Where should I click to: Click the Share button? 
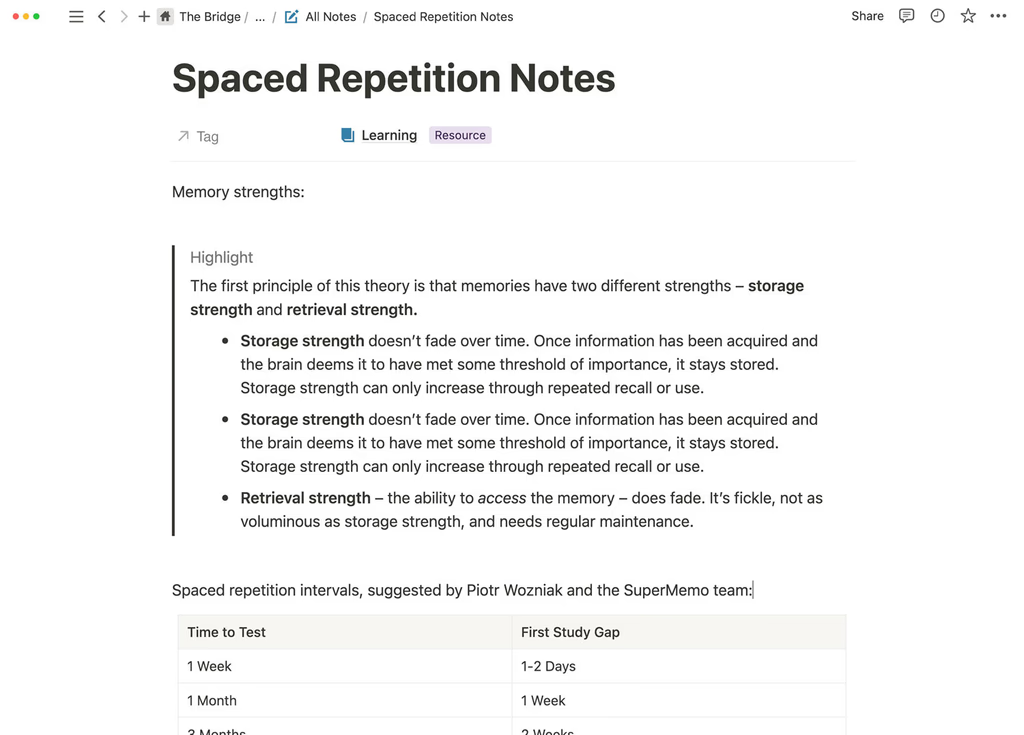(x=867, y=16)
